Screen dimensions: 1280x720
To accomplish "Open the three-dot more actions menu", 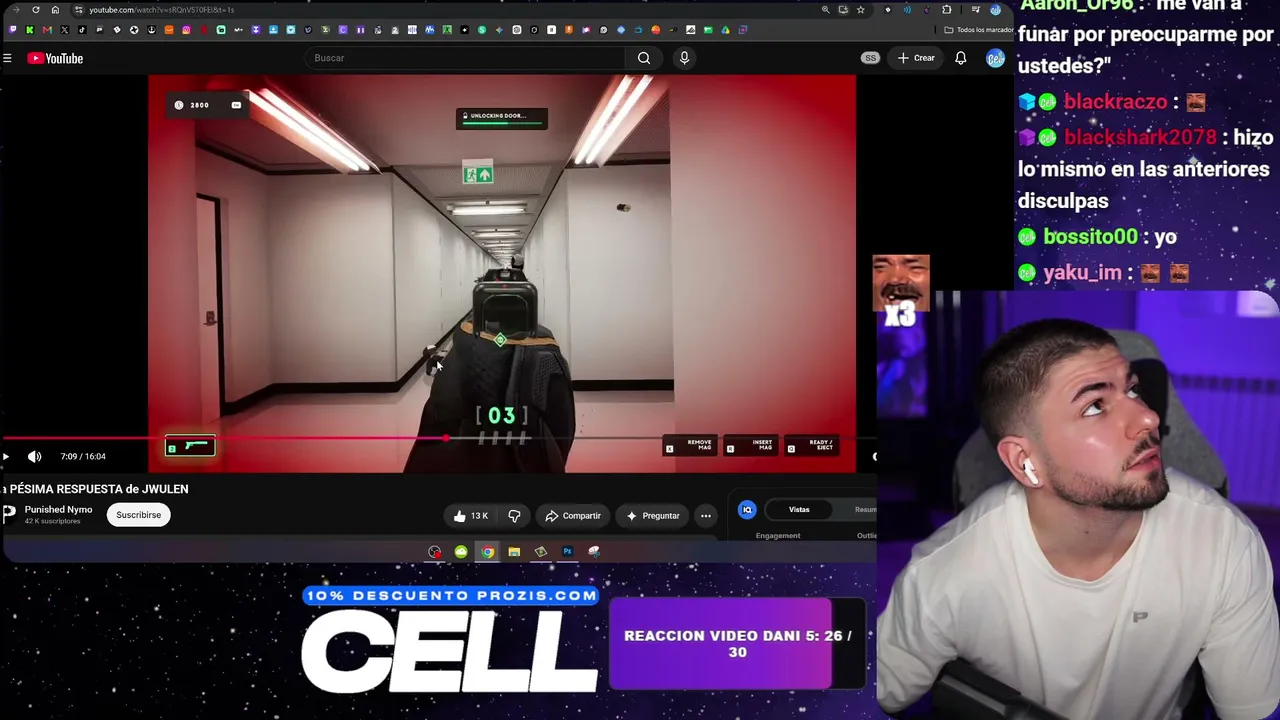I will pyautogui.click(x=706, y=516).
